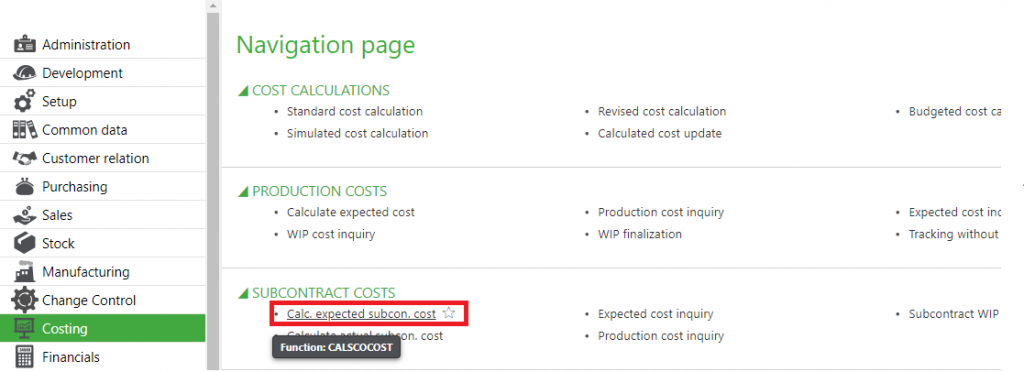Image resolution: width=1024 pixels, height=372 pixels.
Task: Open Standard cost calculation link
Action: [355, 112]
